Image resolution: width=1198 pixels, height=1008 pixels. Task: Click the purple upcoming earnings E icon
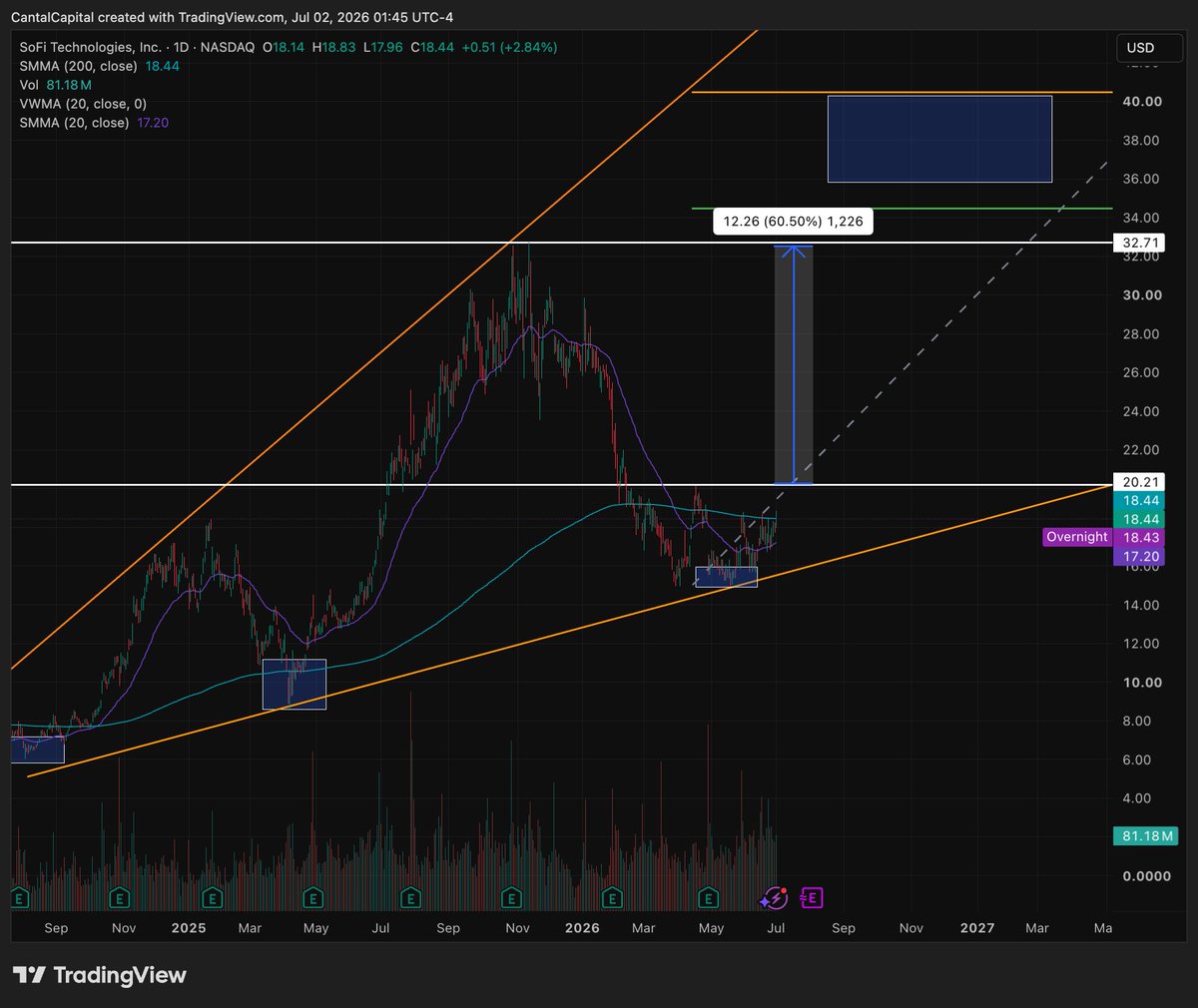click(x=811, y=898)
